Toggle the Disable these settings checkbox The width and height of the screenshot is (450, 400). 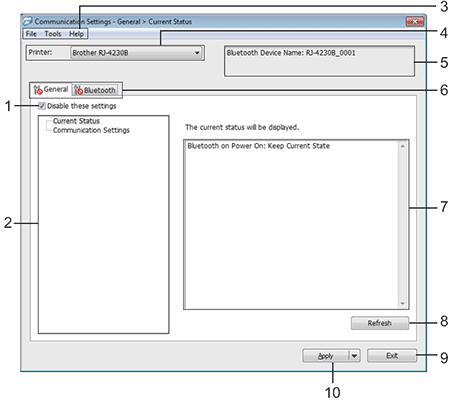[42, 106]
